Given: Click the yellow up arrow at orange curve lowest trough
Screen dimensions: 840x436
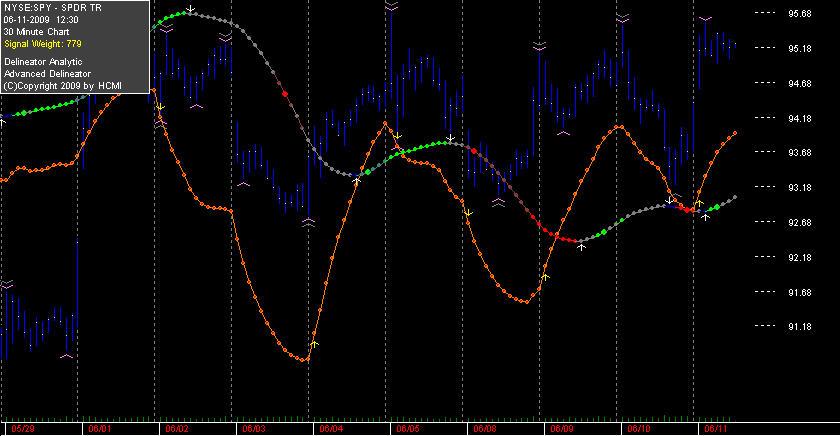Looking at the screenshot, I should [314, 344].
